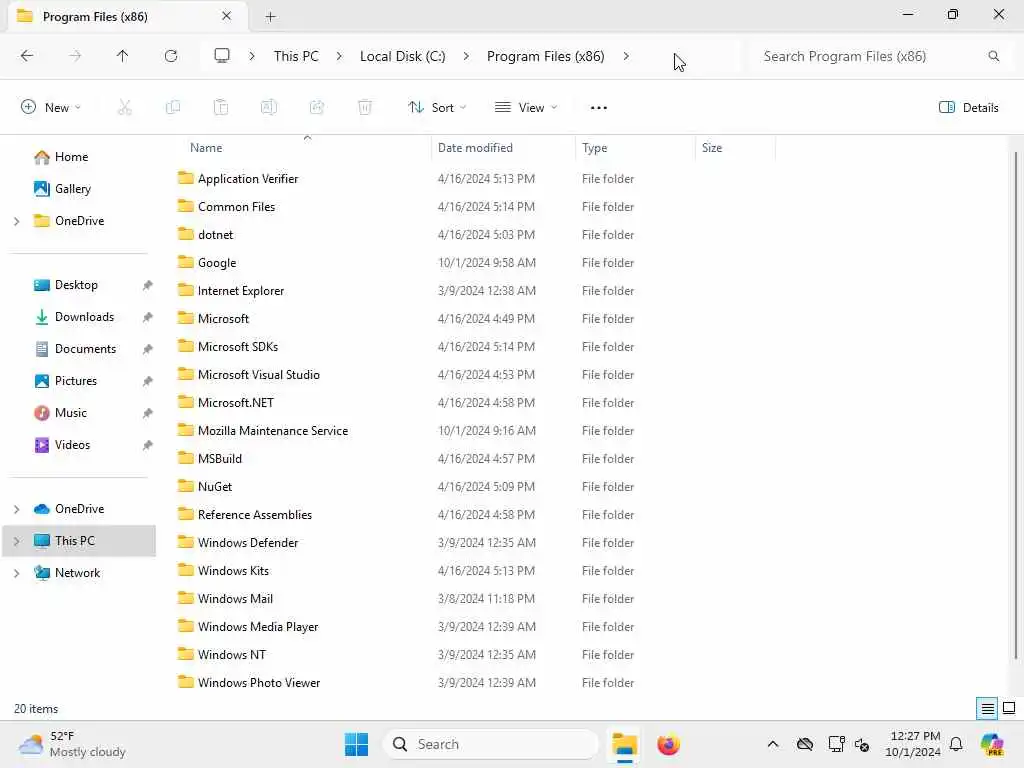Go up one folder level
1024x768 pixels.
pyautogui.click(x=122, y=56)
